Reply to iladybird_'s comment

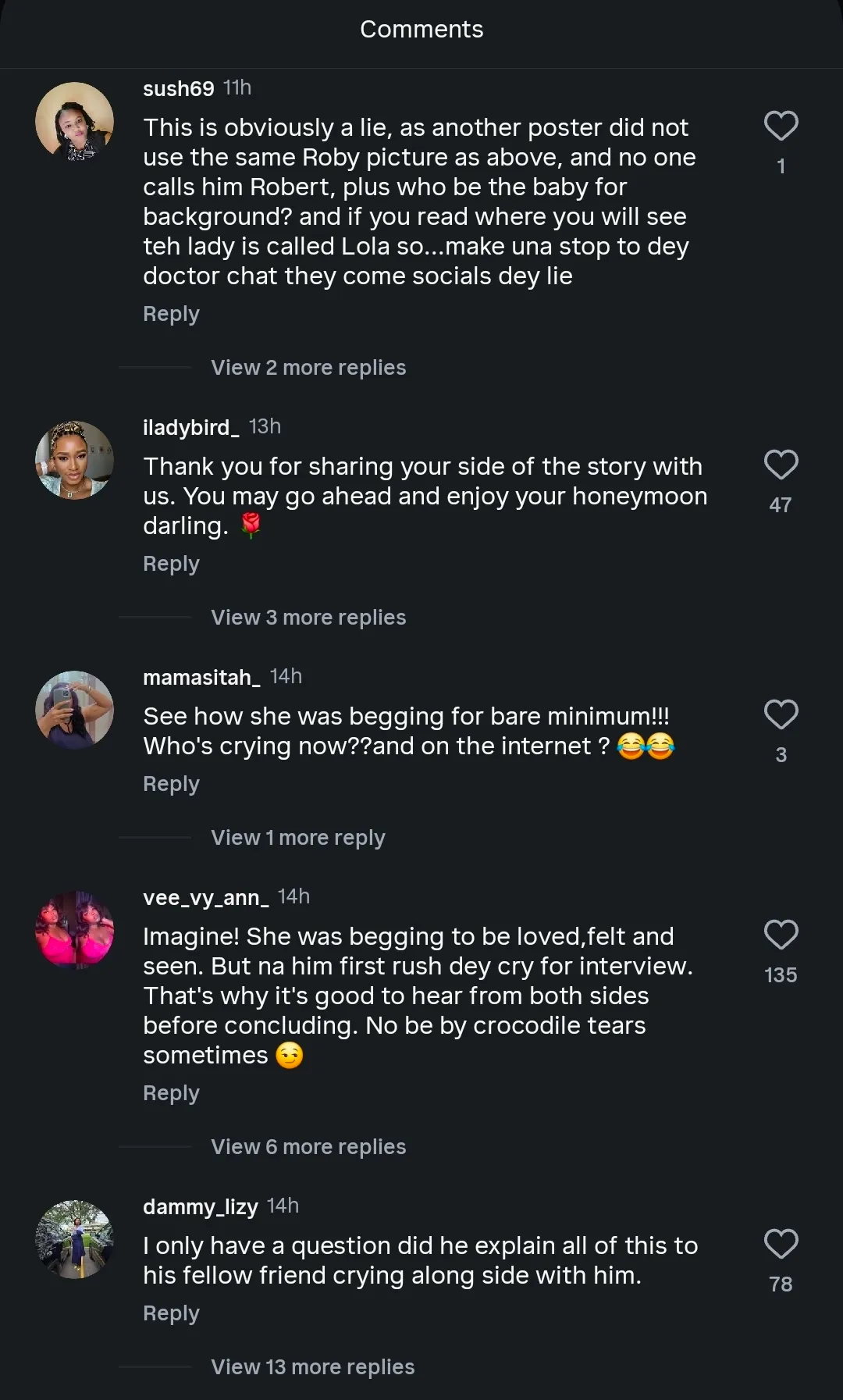(171, 564)
